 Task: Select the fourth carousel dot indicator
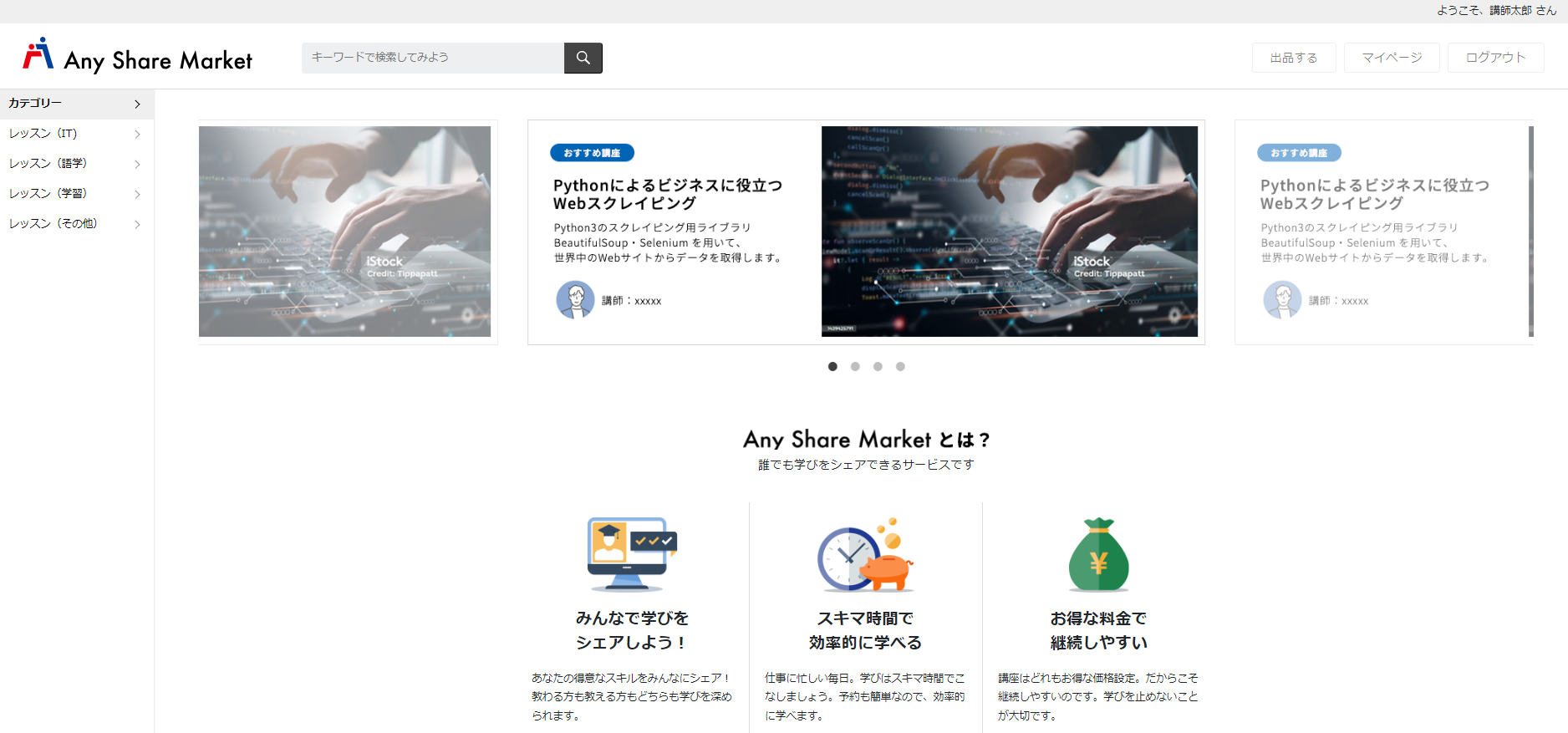900,366
